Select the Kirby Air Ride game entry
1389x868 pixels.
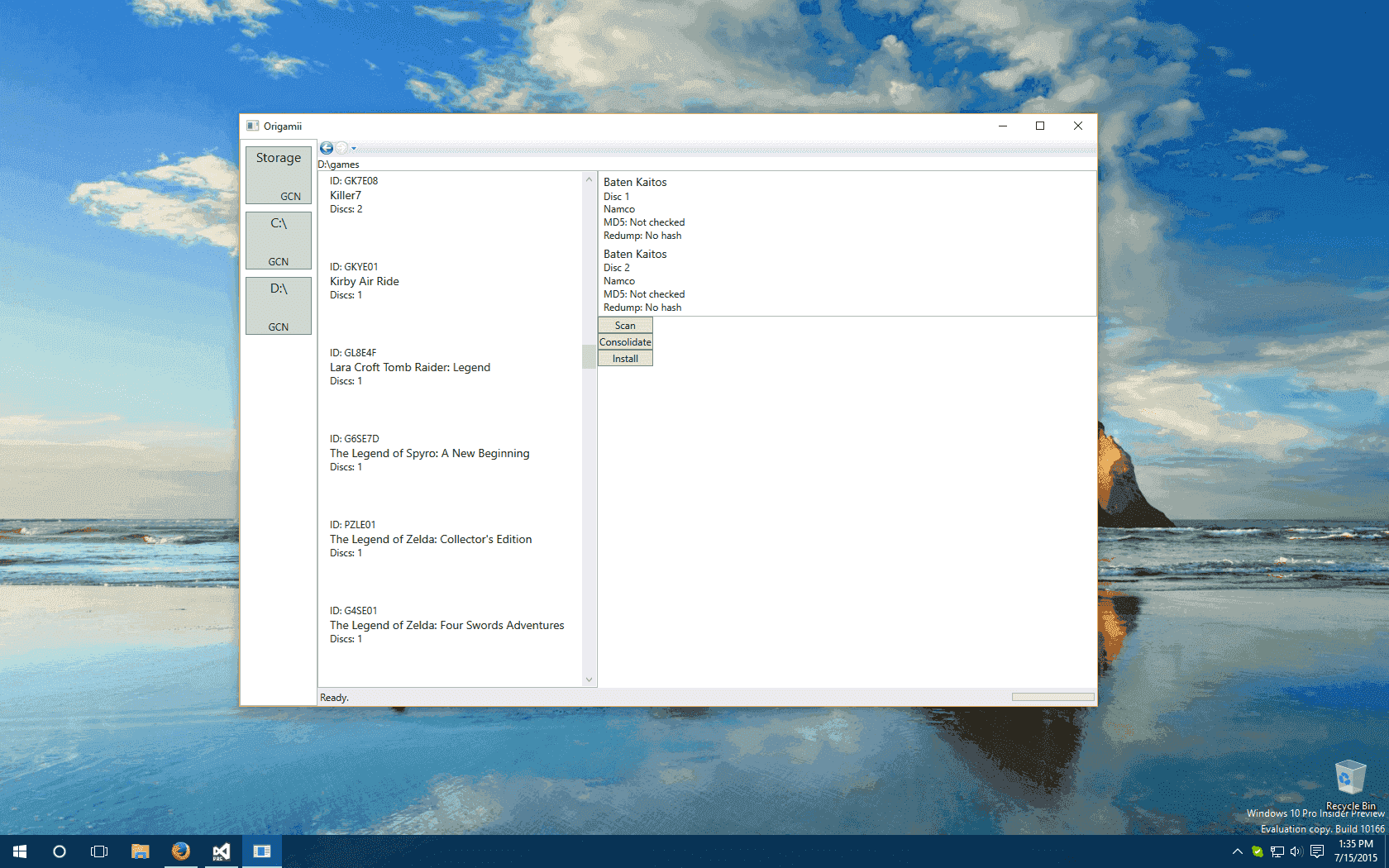tap(451, 281)
